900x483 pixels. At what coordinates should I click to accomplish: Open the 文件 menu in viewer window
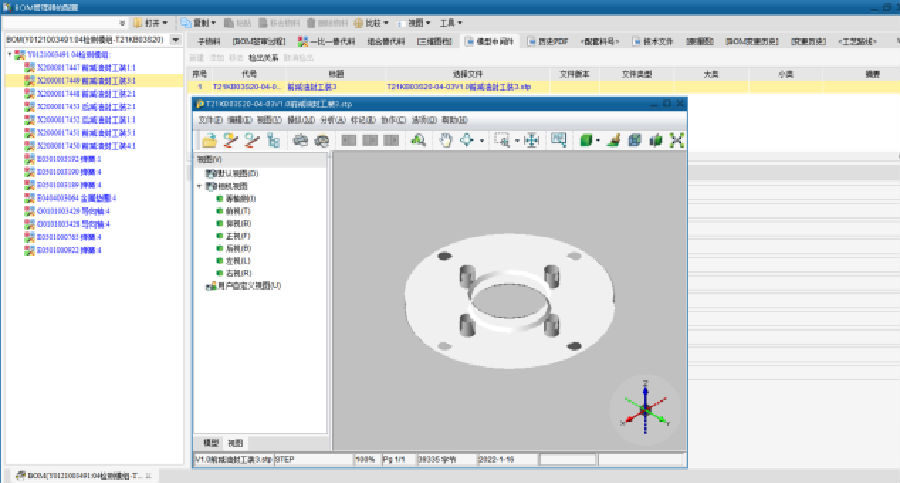pyautogui.click(x=210, y=120)
